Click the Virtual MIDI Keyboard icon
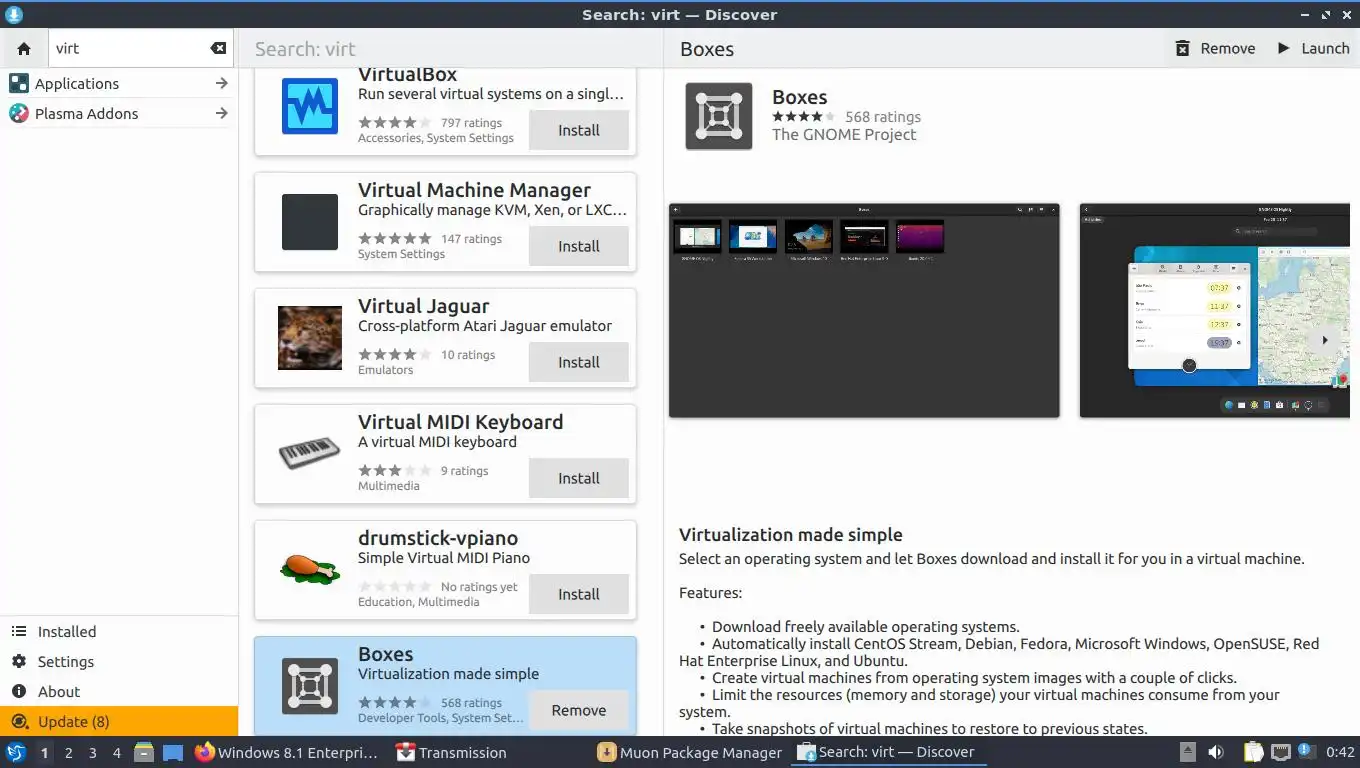 pos(310,454)
